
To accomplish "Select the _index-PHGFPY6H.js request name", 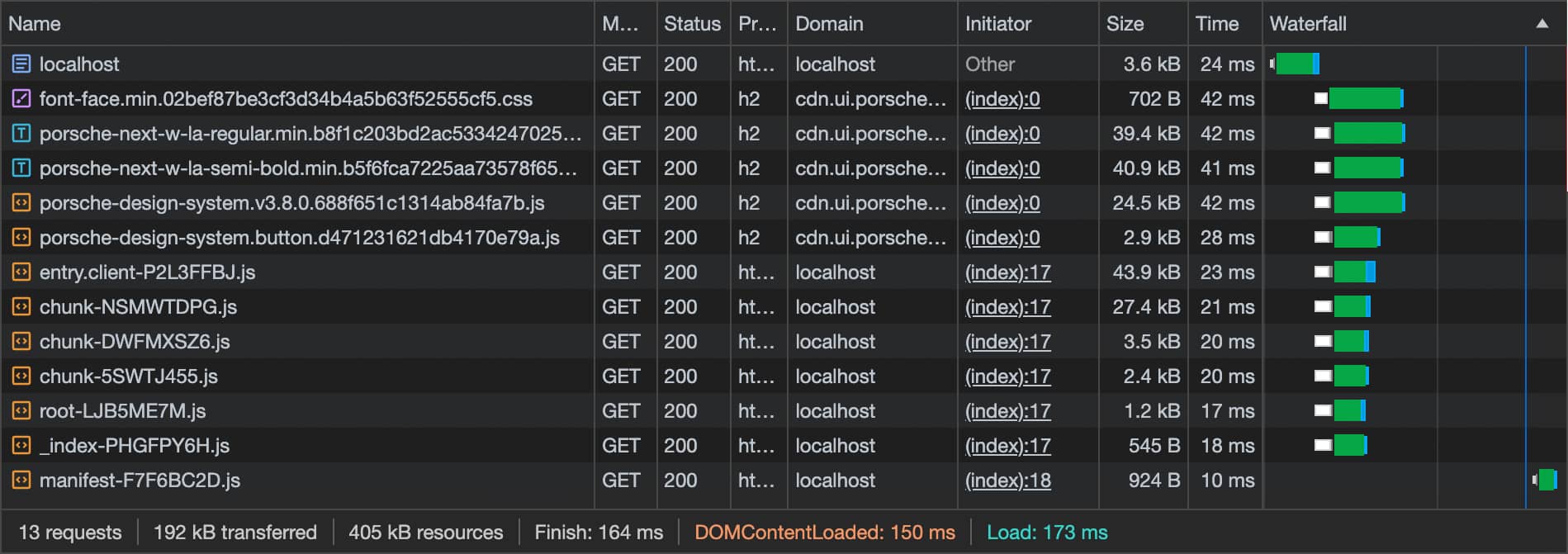I will coord(135,446).
